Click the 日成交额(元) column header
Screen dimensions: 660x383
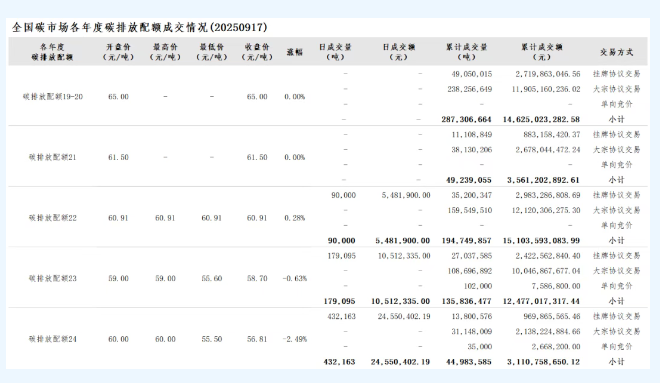[399, 52]
